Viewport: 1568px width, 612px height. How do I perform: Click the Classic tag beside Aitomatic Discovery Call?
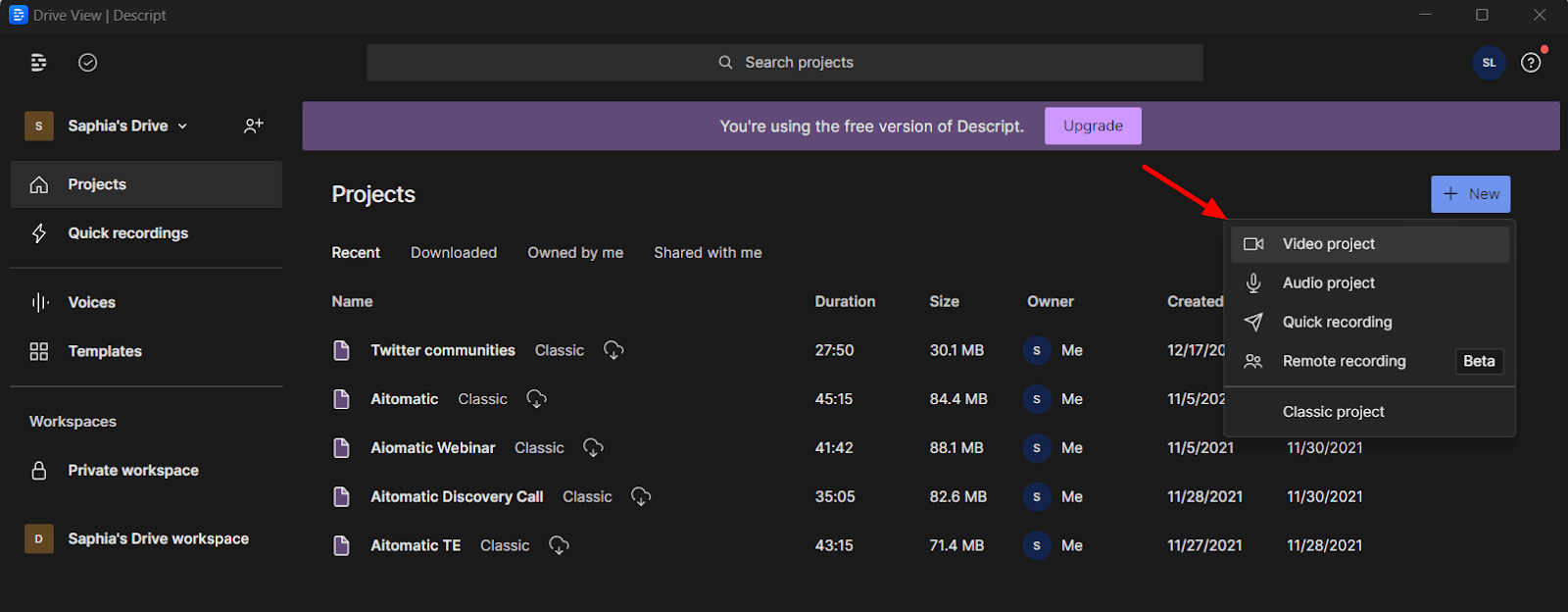[587, 497]
